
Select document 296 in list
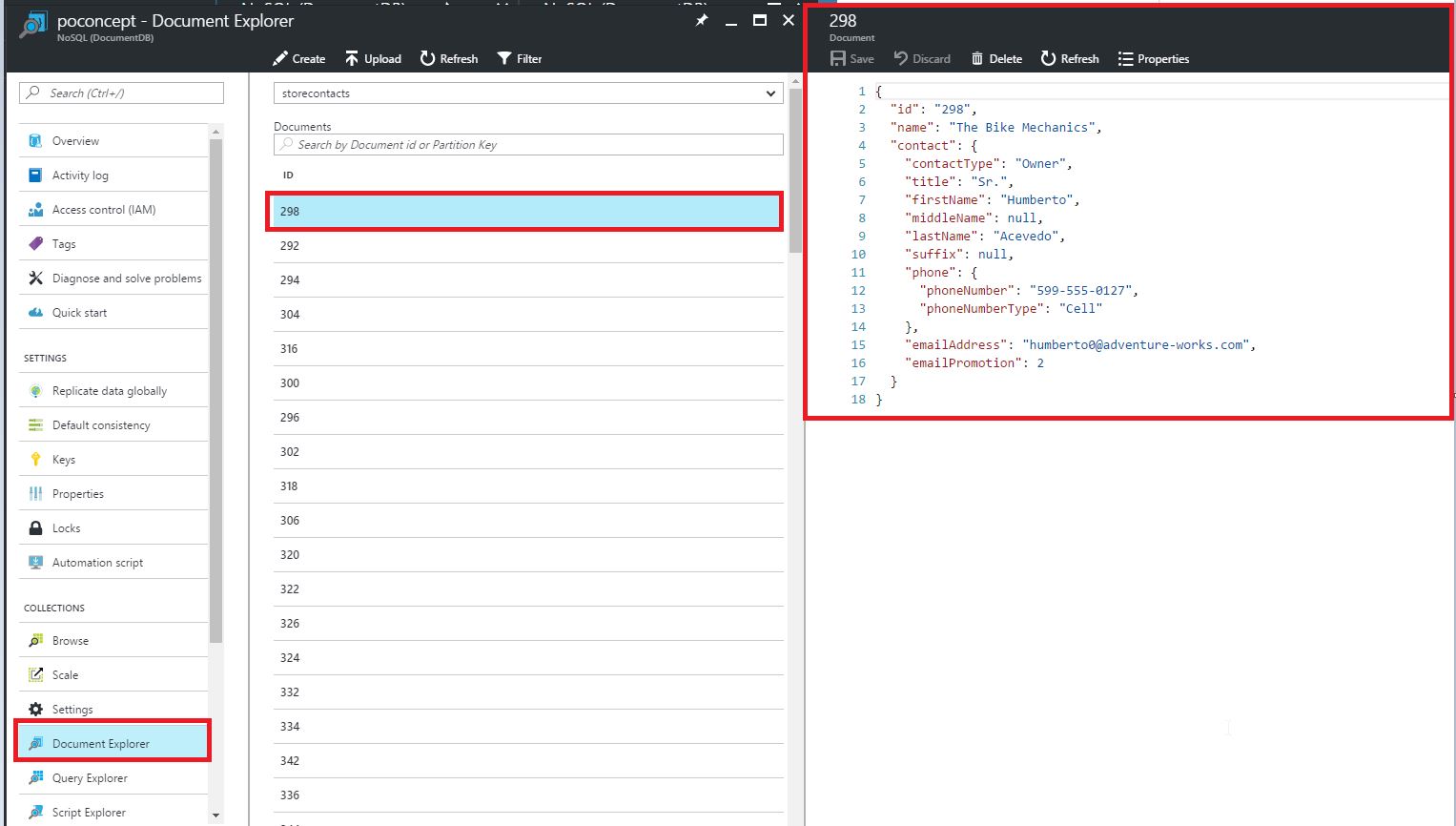(x=528, y=418)
